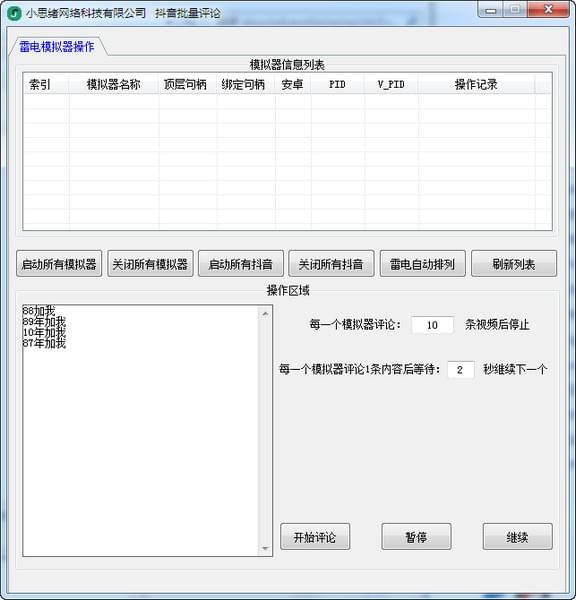The image size is (576, 600).
Task: Click the 操作记录 column header
Action: 476,84
